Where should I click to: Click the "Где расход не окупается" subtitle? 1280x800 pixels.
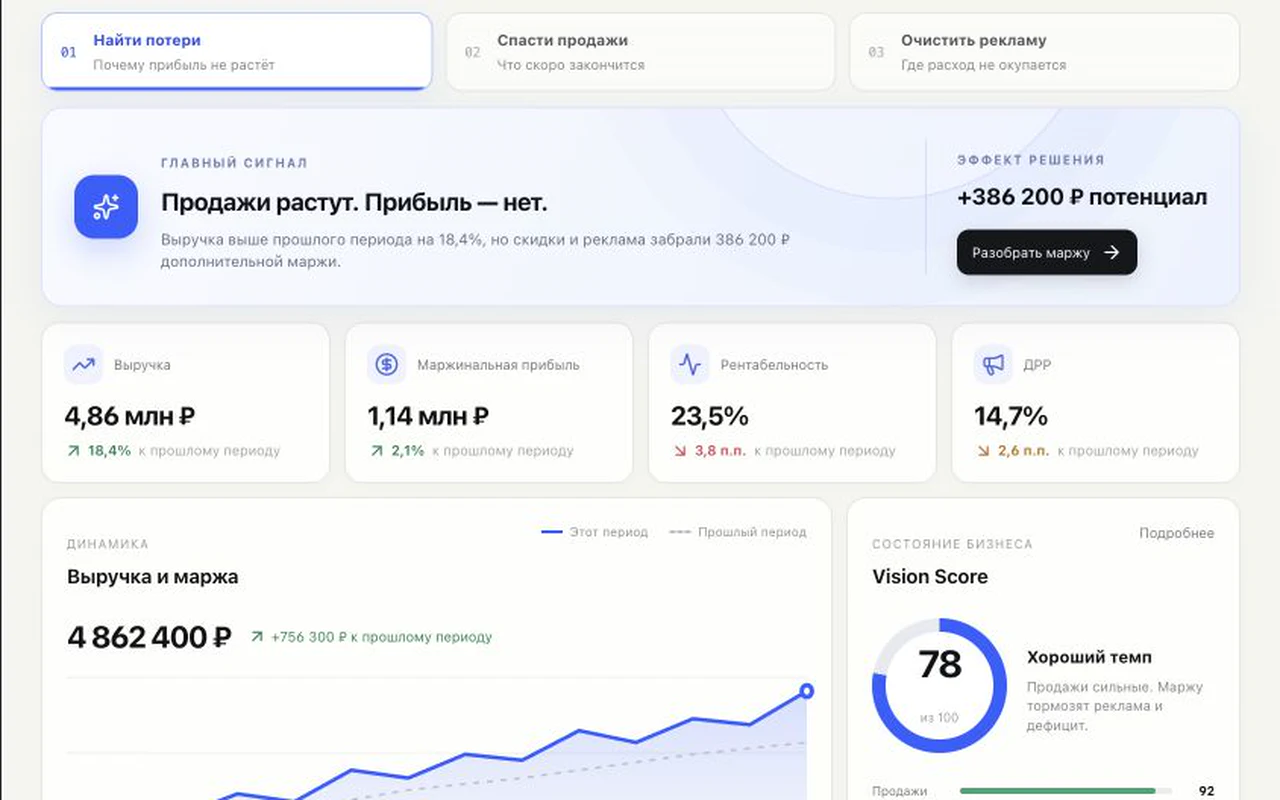tap(984, 65)
